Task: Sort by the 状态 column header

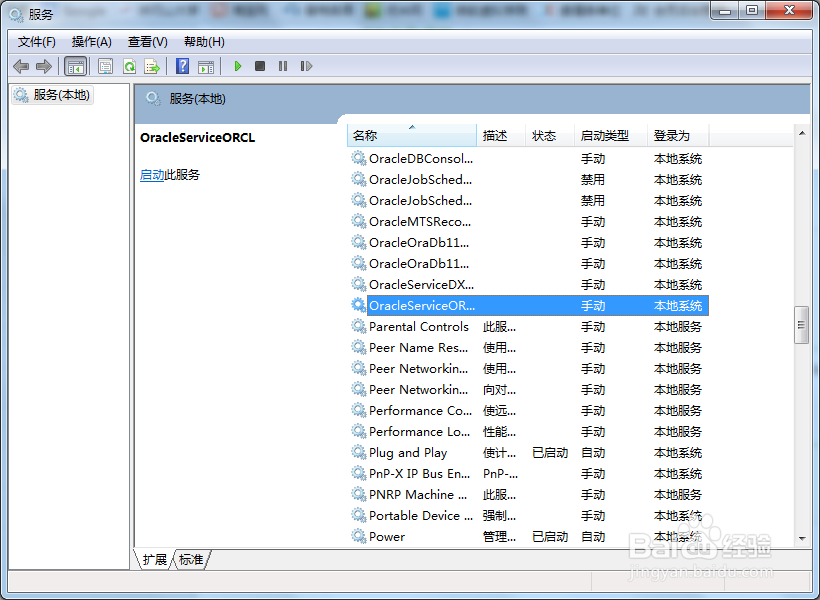Action: coord(550,135)
